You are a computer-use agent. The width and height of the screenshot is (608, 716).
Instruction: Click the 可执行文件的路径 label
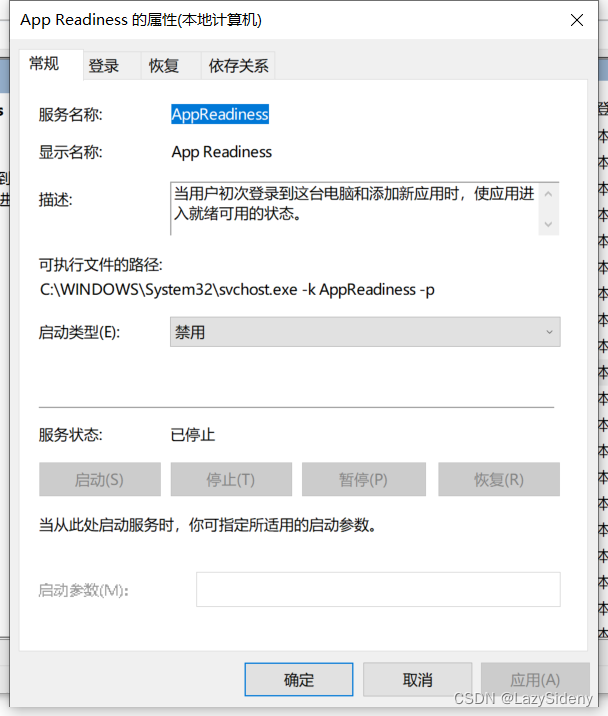point(100,265)
